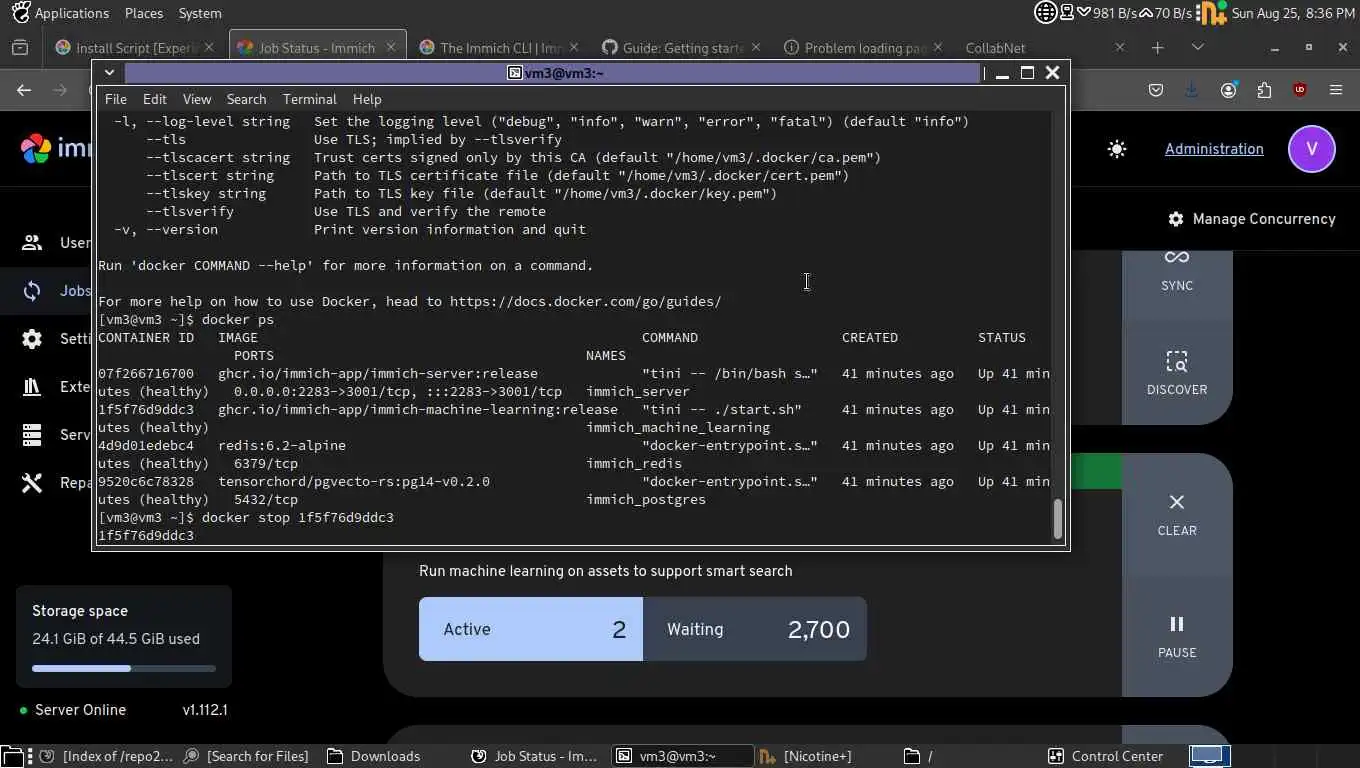
Task: Click the workspace switcher in taskbar
Action: click(x=1208, y=756)
